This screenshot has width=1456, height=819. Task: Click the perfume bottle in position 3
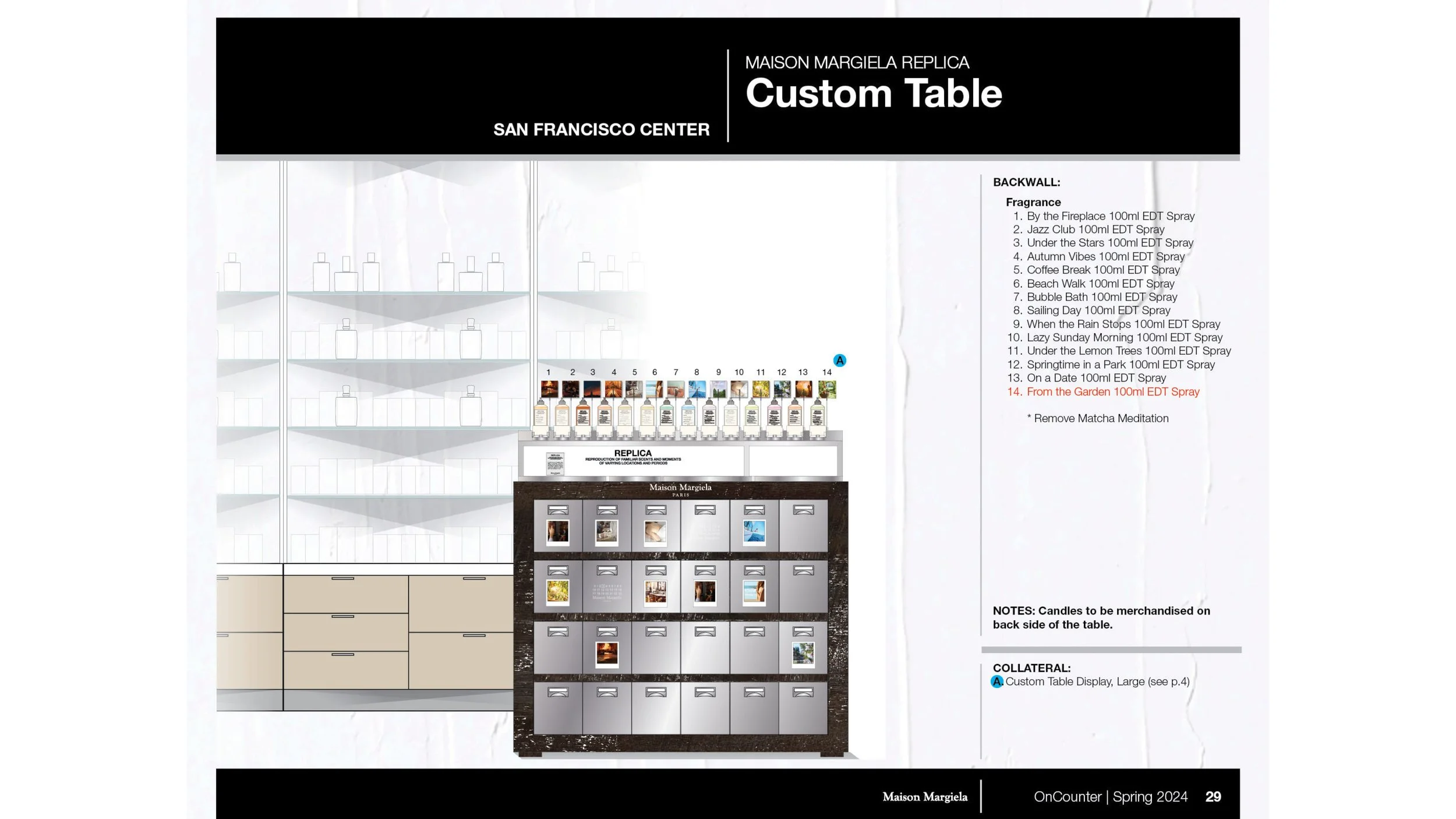[582, 416]
